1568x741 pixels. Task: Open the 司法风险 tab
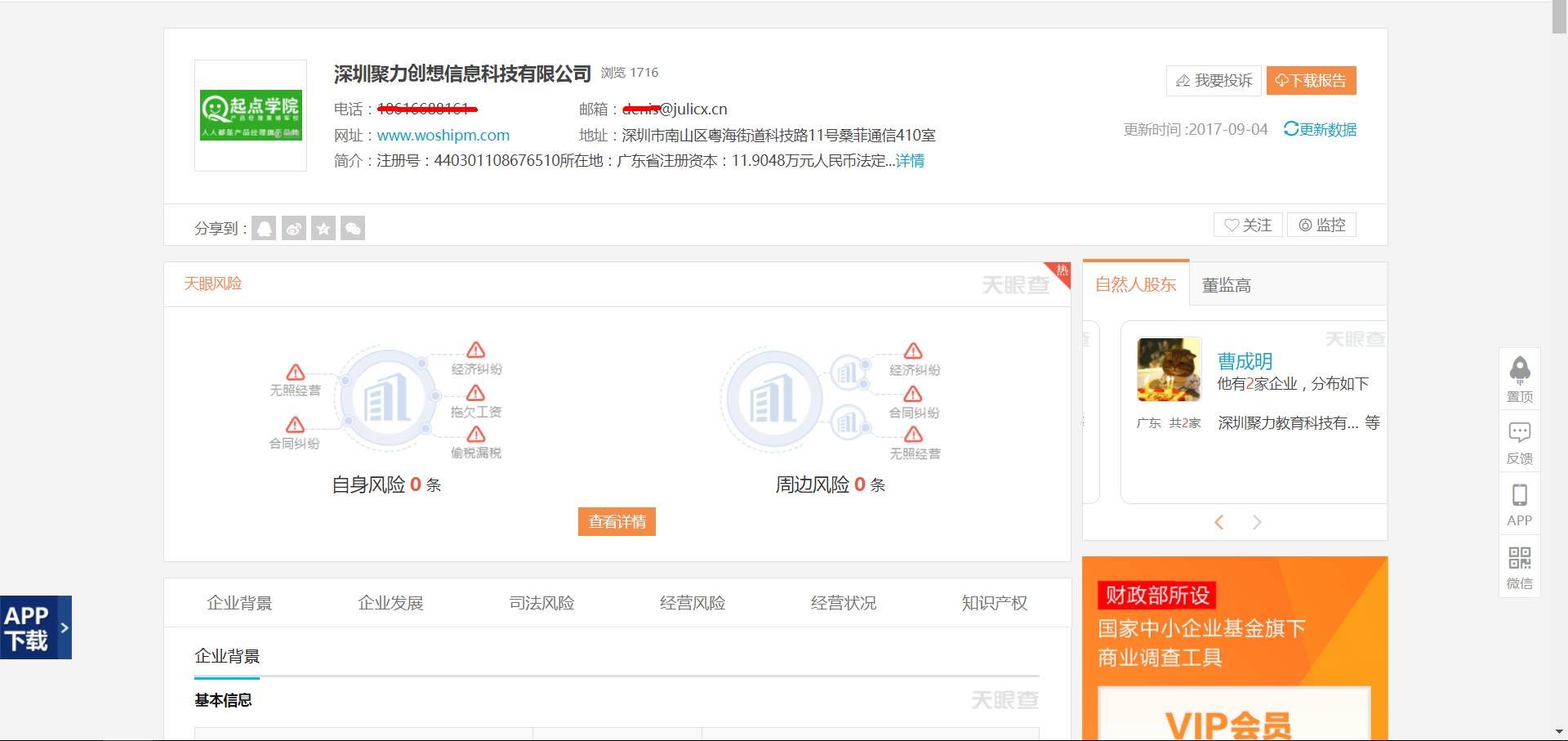click(541, 603)
